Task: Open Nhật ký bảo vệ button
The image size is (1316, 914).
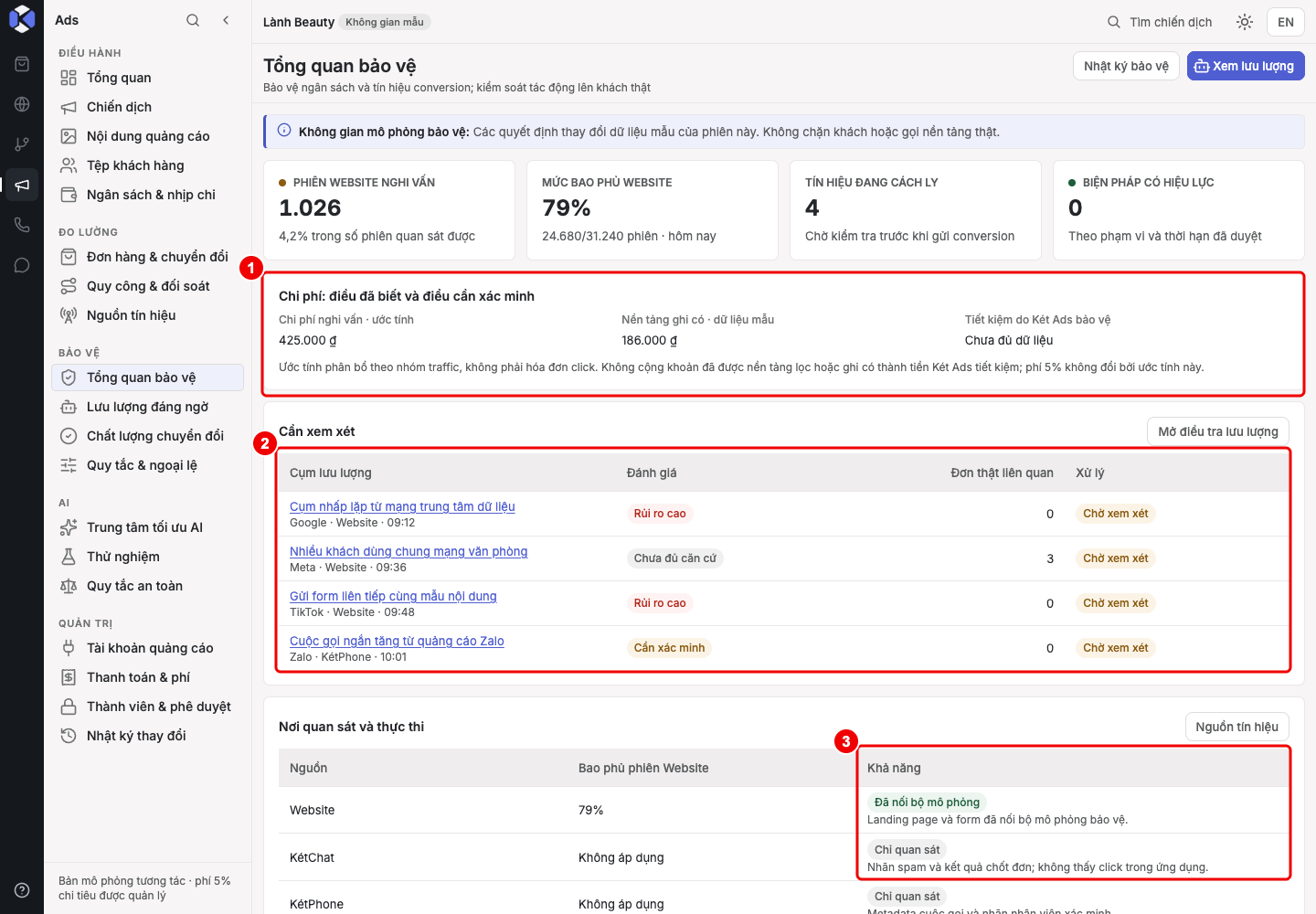Action: pyautogui.click(x=1126, y=66)
